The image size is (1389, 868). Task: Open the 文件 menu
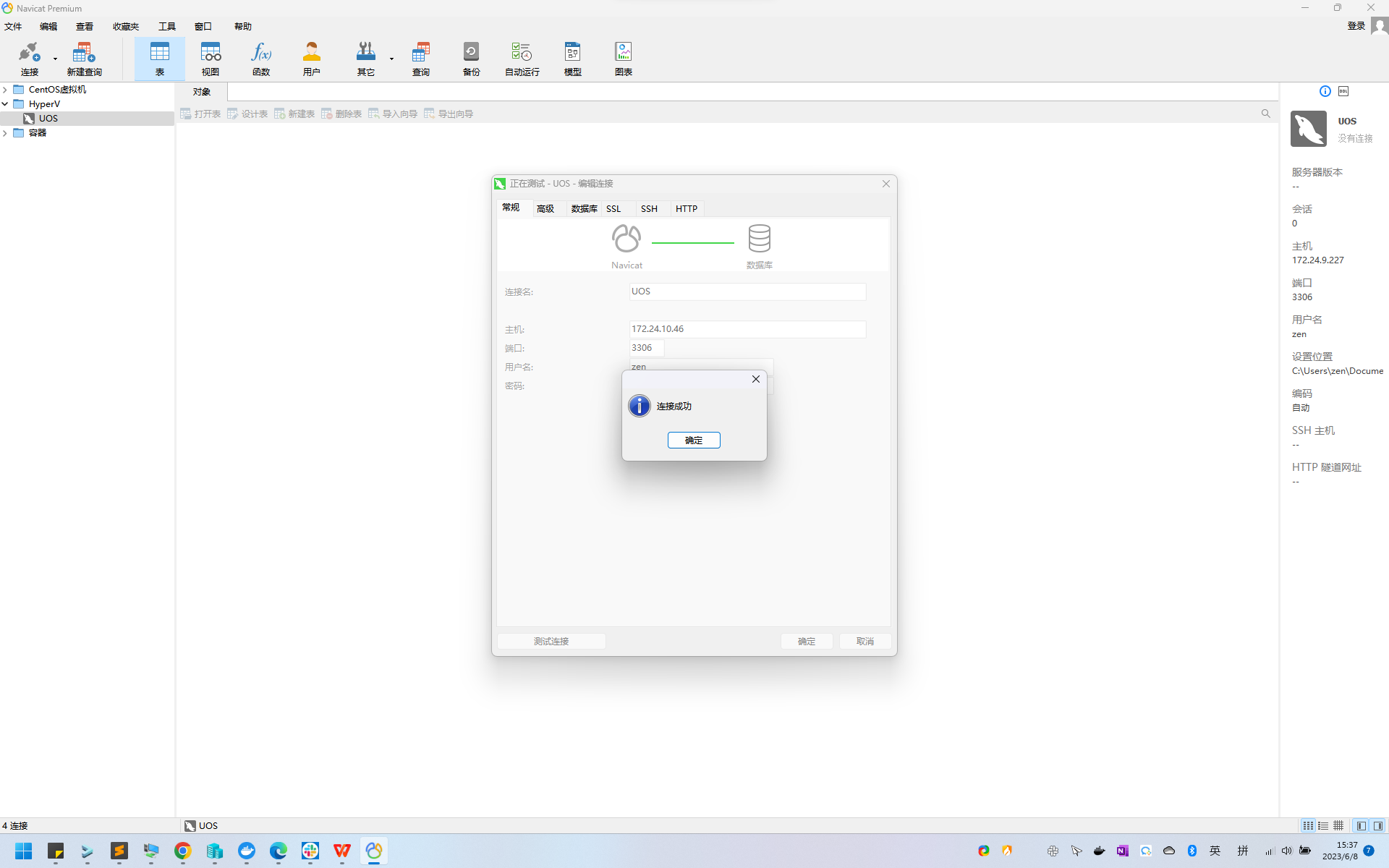coord(13,27)
